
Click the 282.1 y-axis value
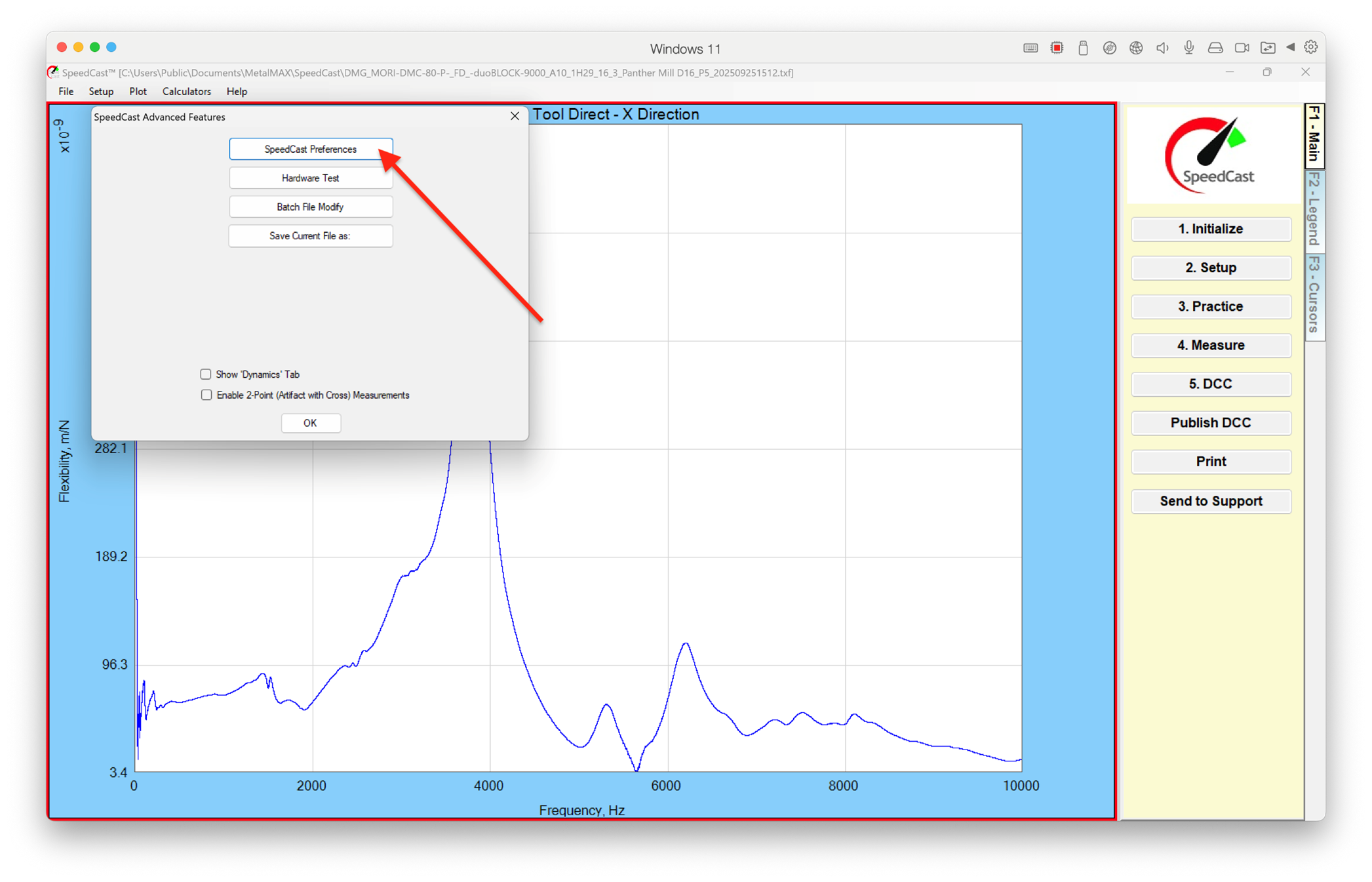pos(111,449)
